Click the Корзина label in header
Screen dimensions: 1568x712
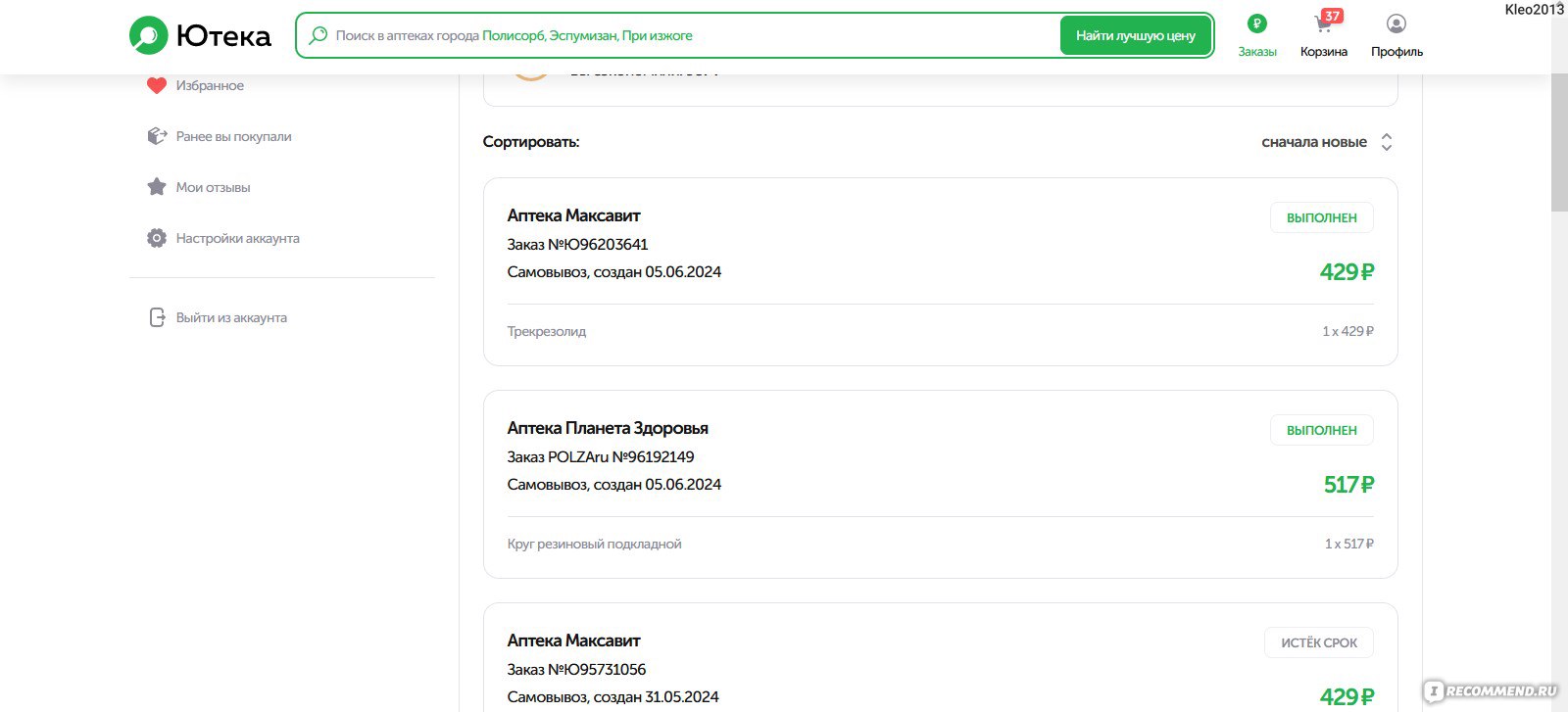tap(1324, 52)
